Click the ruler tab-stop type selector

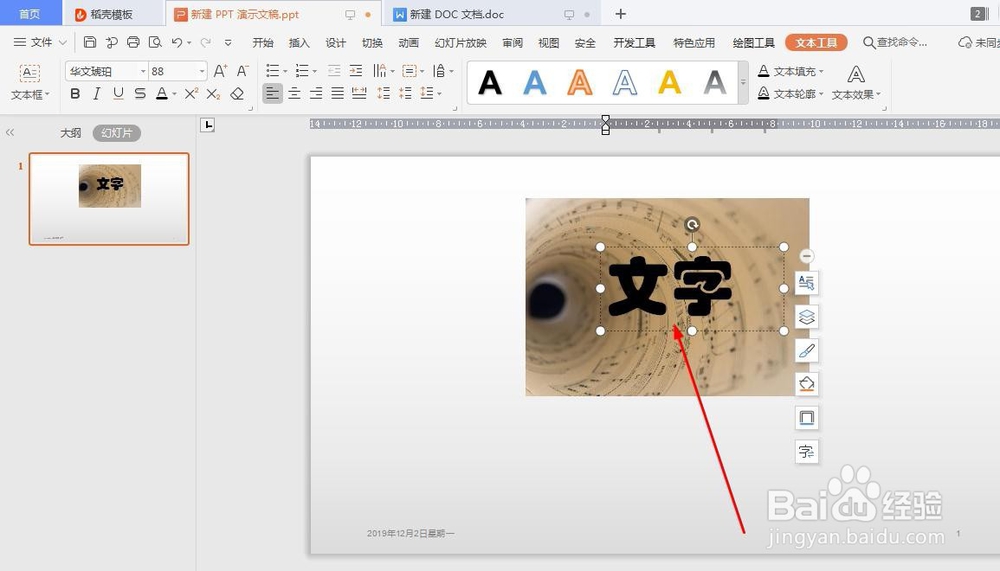tap(207, 125)
